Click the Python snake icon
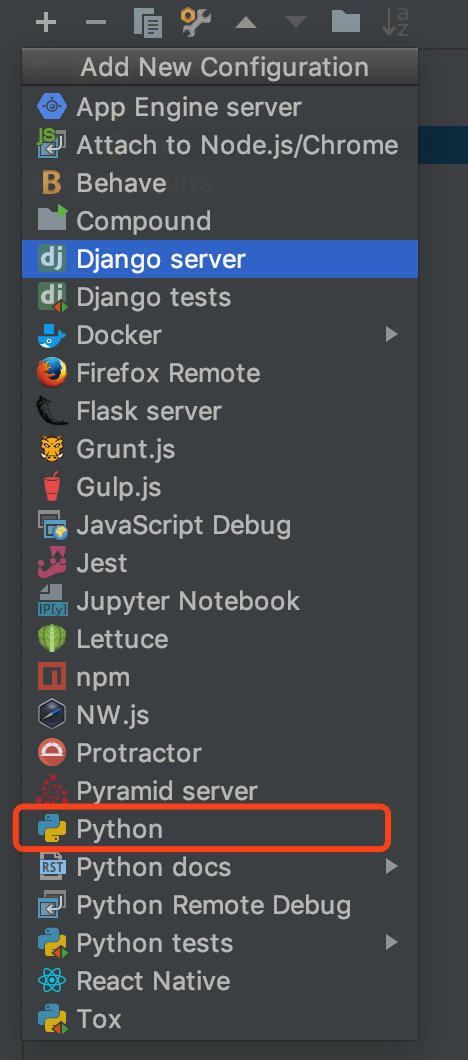Image resolution: width=468 pixels, height=1060 pixels. (52, 829)
